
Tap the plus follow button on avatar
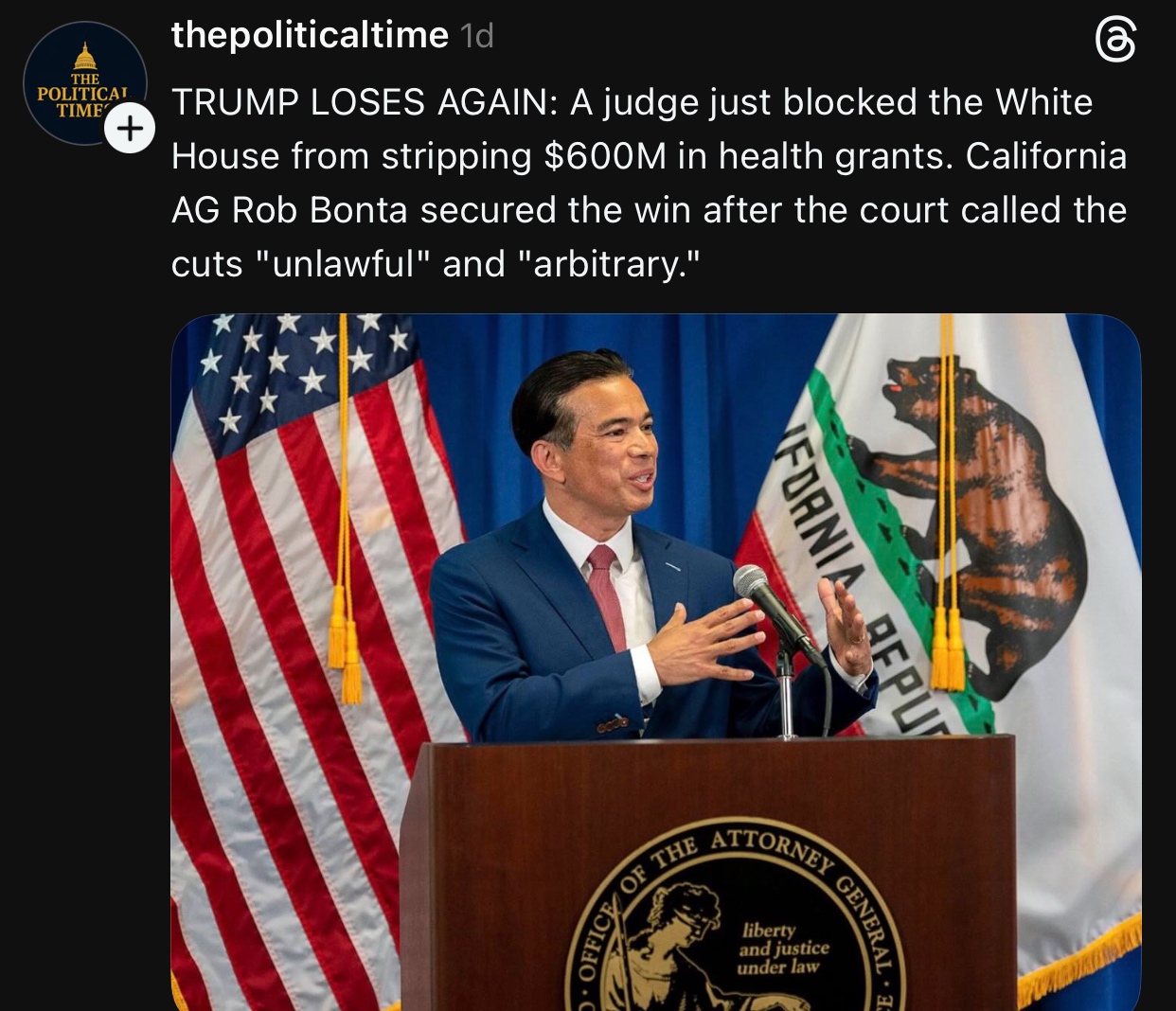[x=130, y=128]
